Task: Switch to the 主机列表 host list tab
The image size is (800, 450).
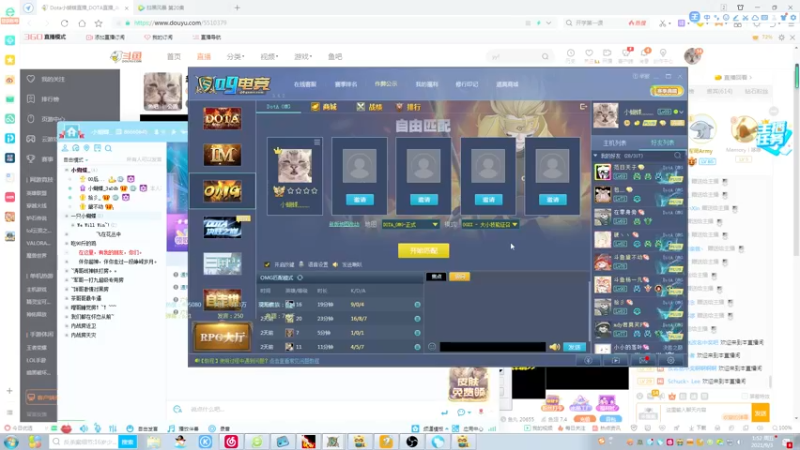Action: (614, 143)
